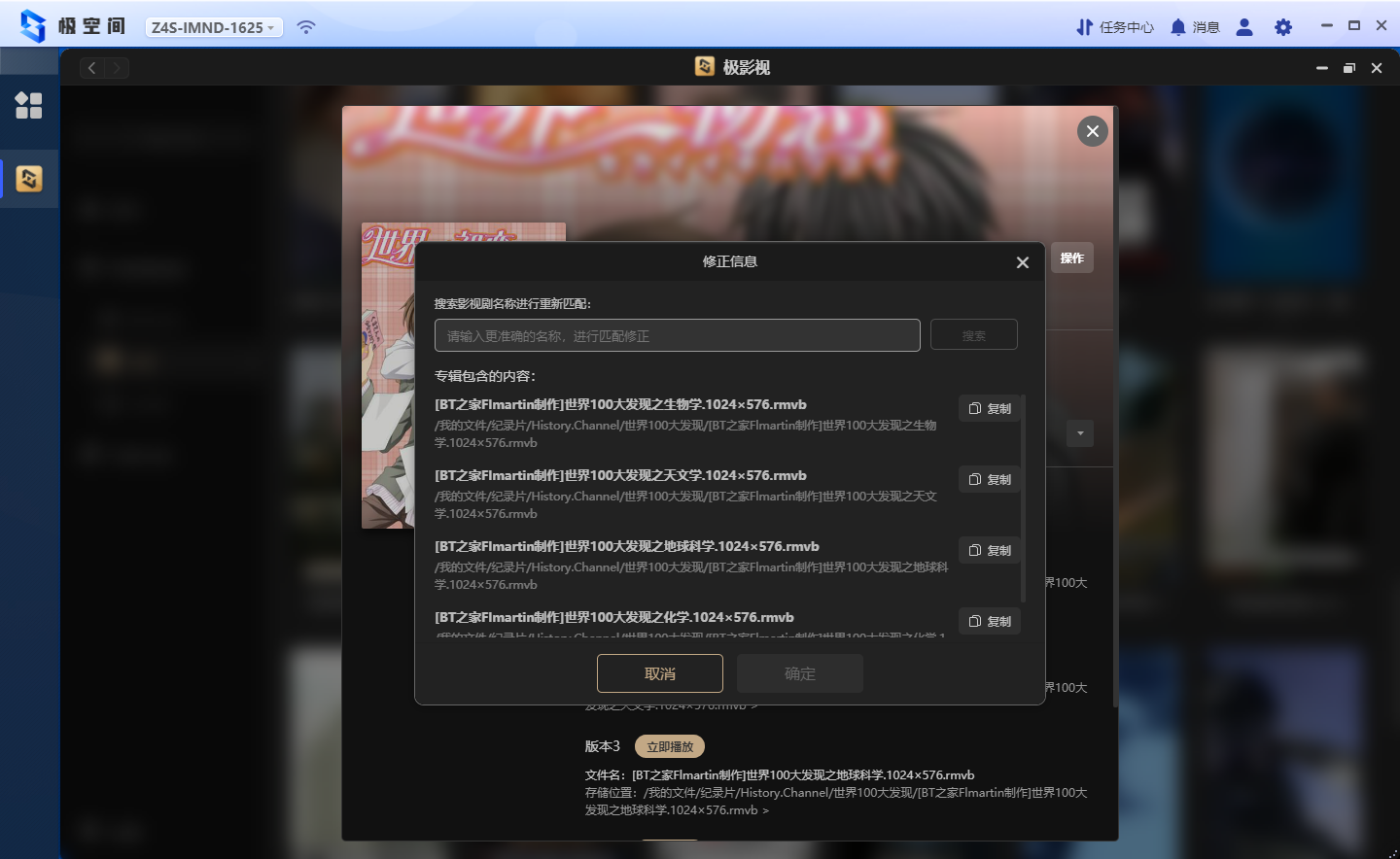Click the 确定 confirm button
The width and height of the screenshot is (1400, 859).
coord(800,673)
